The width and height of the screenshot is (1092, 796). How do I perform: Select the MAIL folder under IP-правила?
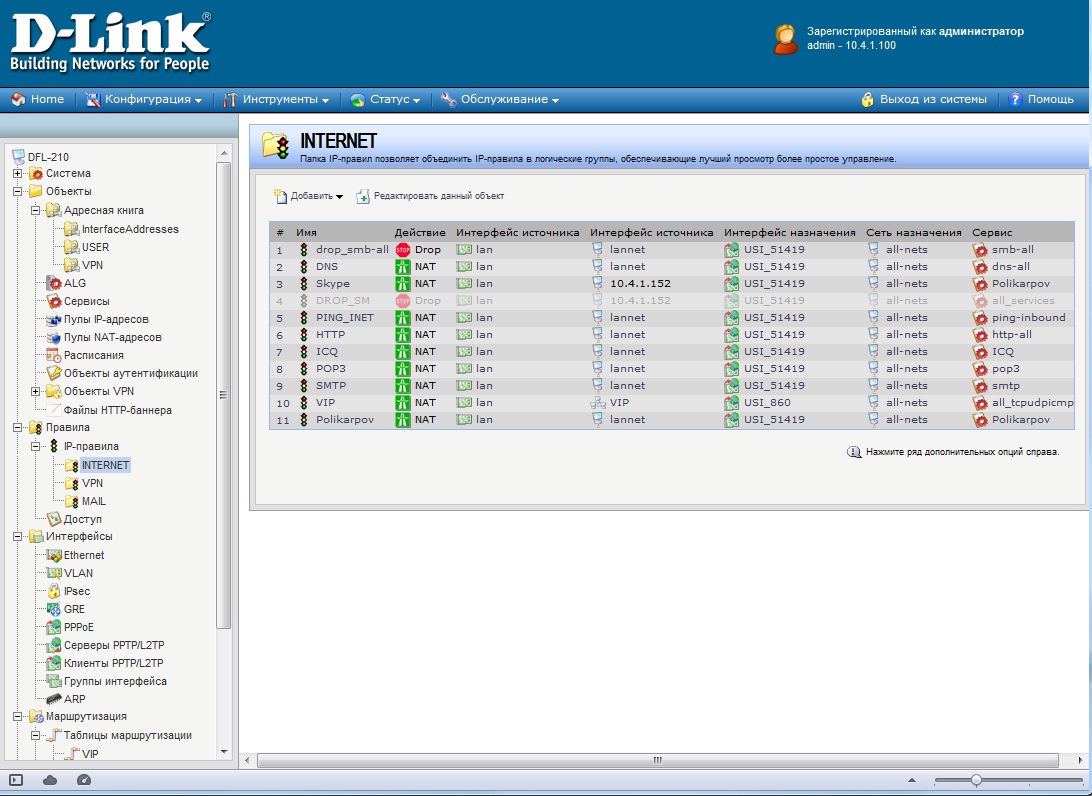coord(93,502)
